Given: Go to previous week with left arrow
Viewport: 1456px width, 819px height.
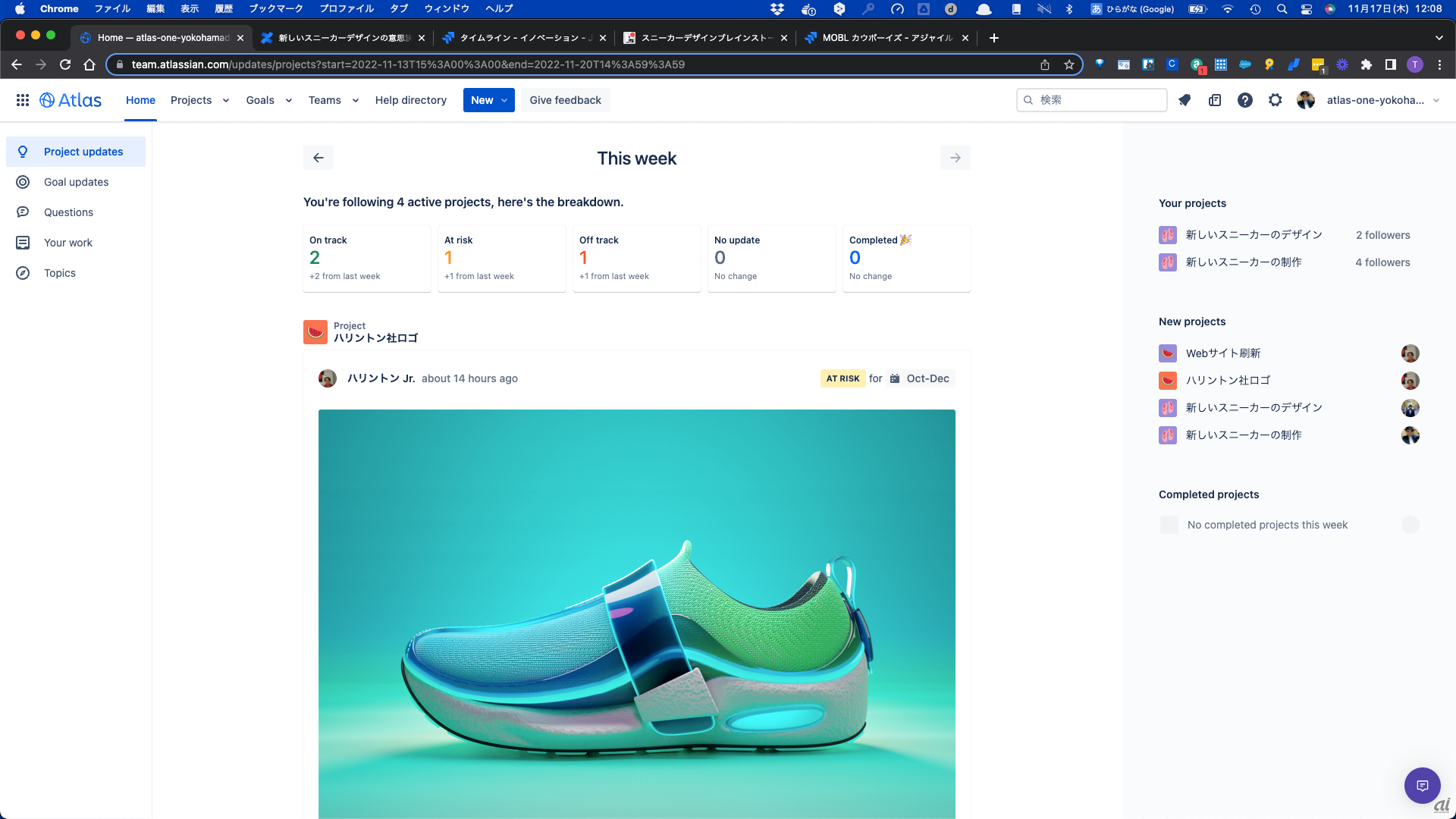Looking at the screenshot, I should point(318,158).
